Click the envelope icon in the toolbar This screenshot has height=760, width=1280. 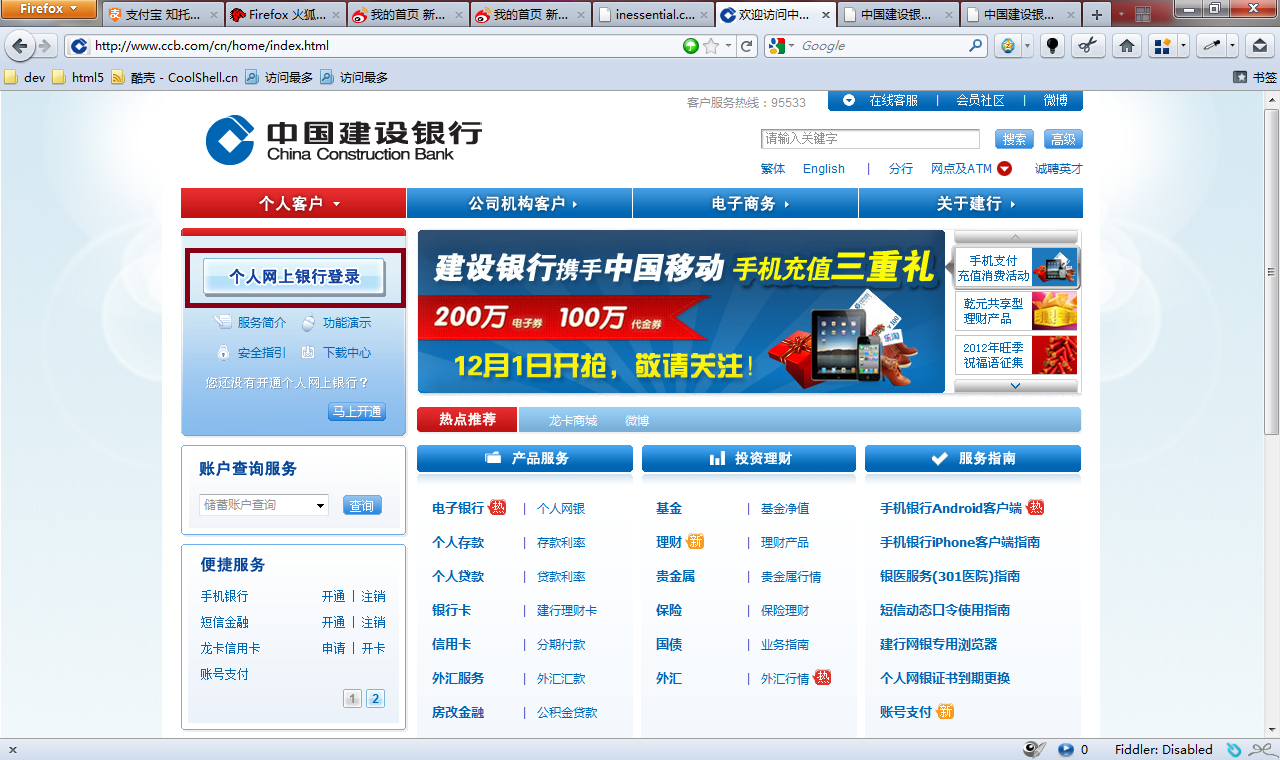click(x=1259, y=46)
